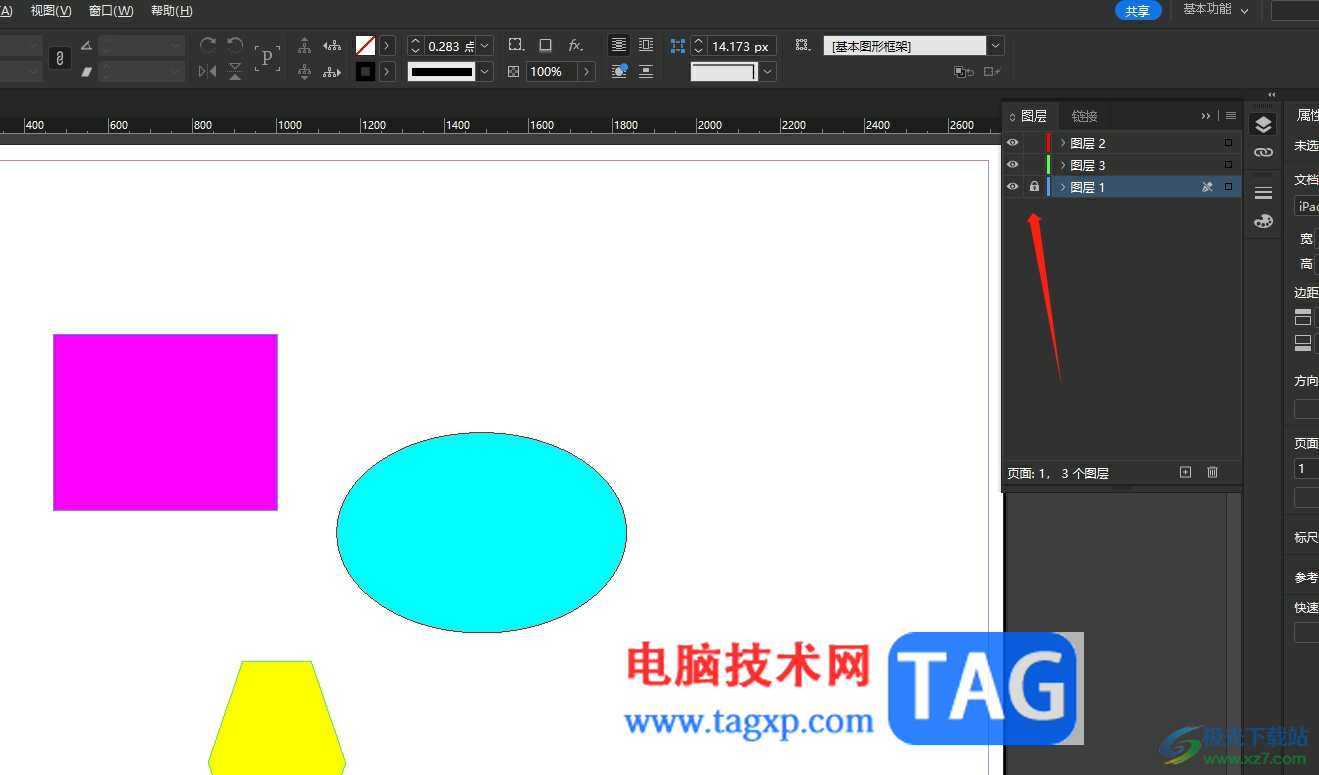Image resolution: width=1319 pixels, height=775 pixels.
Task: Toggle lock box for 图层 3
Action: (1034, 165)
